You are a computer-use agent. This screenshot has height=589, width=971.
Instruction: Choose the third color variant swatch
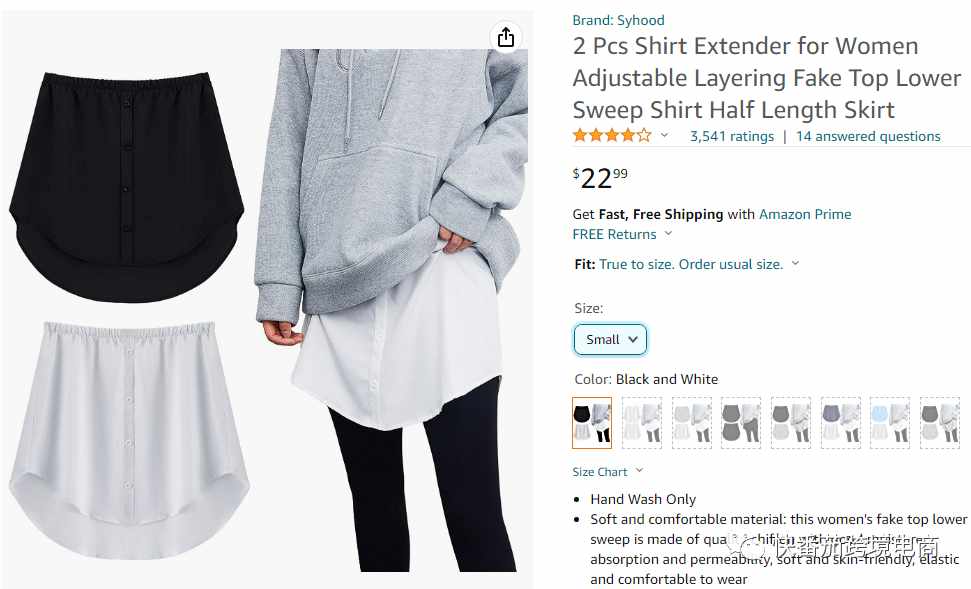(692, 423)
